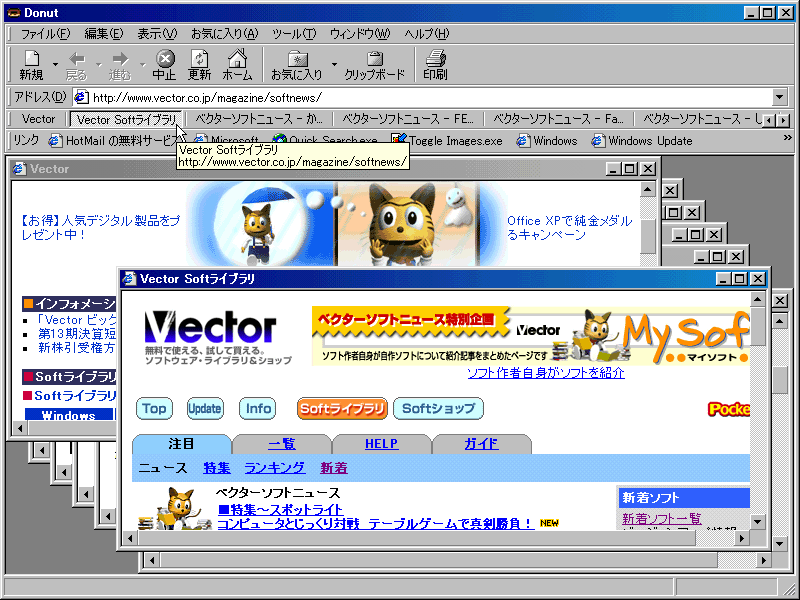Open the 編集(E) menu

[x=104, y=34]
